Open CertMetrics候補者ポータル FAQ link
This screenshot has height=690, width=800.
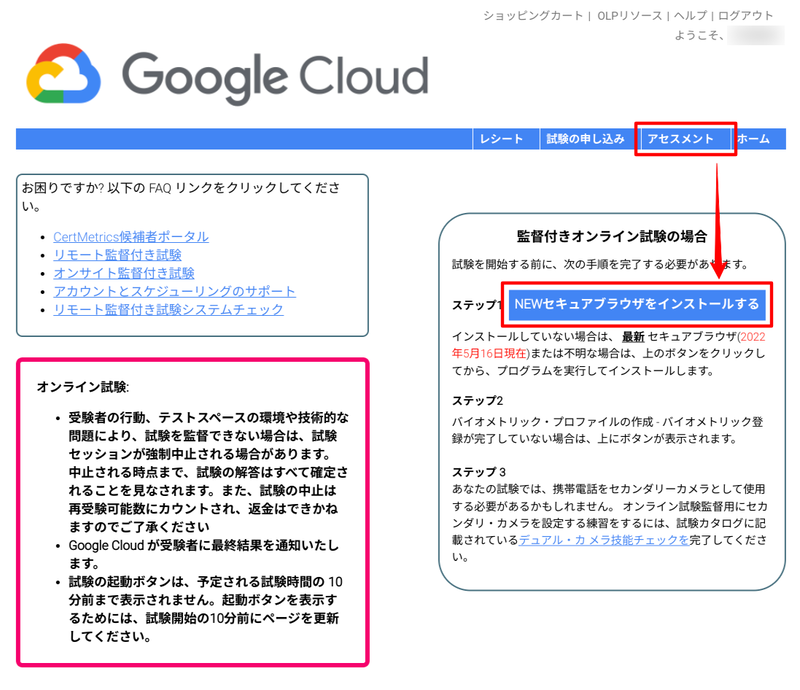[x=131, y=237]
